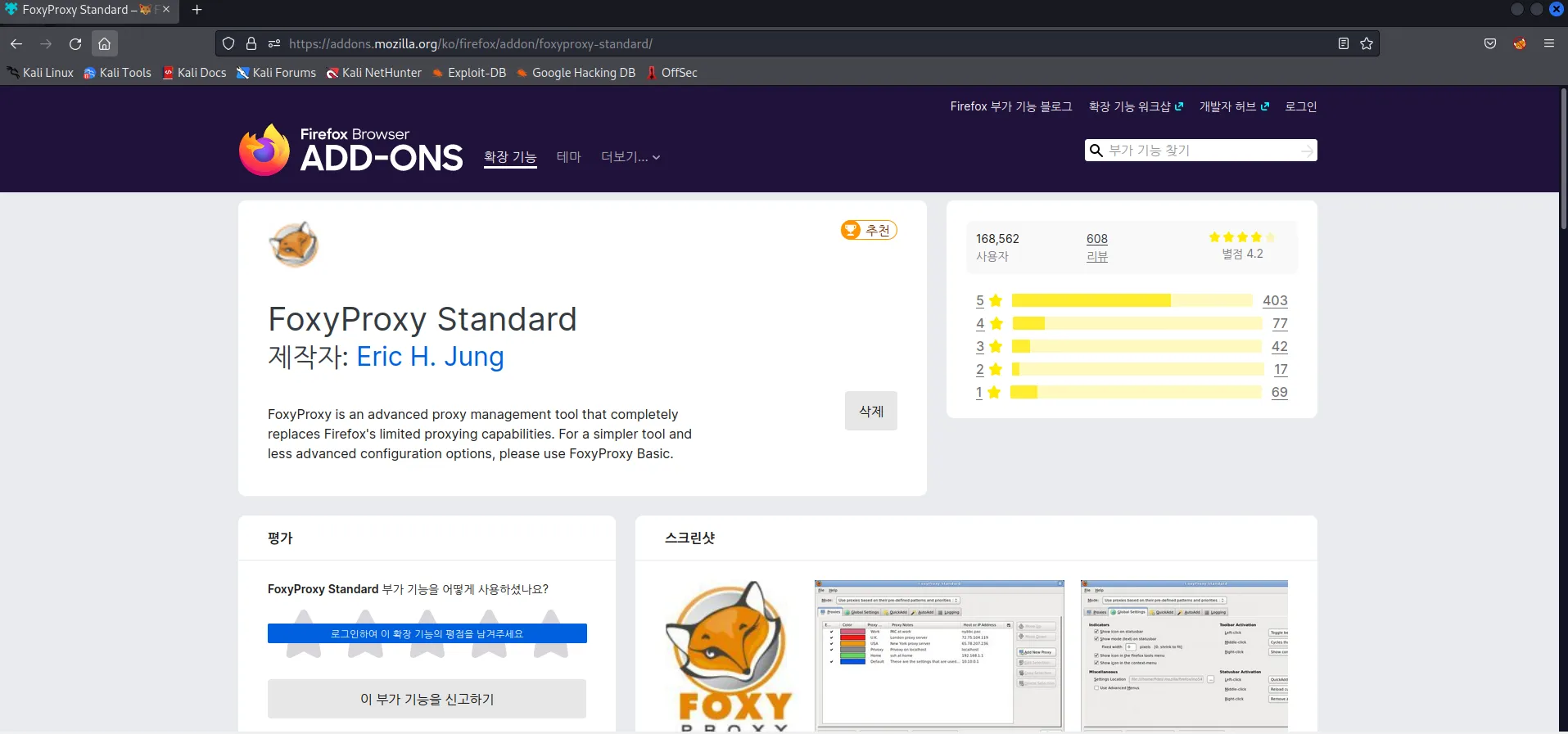Open tracking protection shield in address bar
The image size is (1568, 734).
pyautogui.click(x=228, y=43)
